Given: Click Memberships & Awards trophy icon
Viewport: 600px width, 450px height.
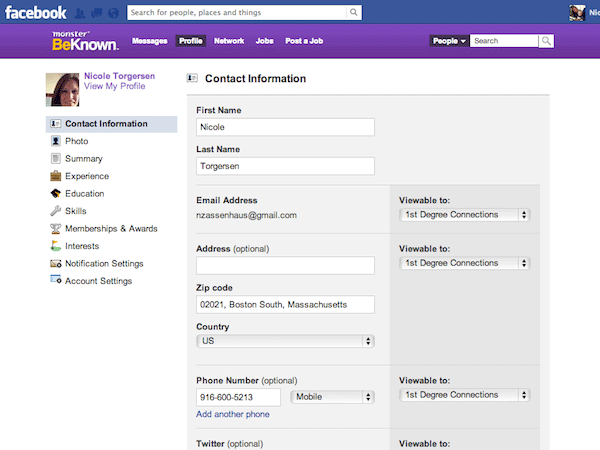Looking at the screenshot, I should click(x=55, y=228).
